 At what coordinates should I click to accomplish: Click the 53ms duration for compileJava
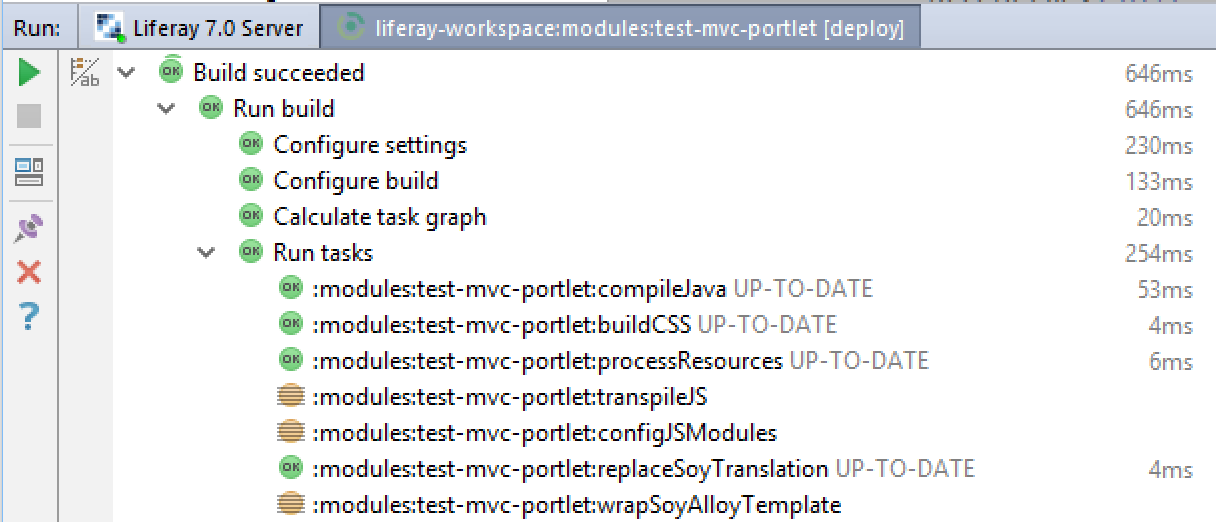click(x=1165, y=290)
